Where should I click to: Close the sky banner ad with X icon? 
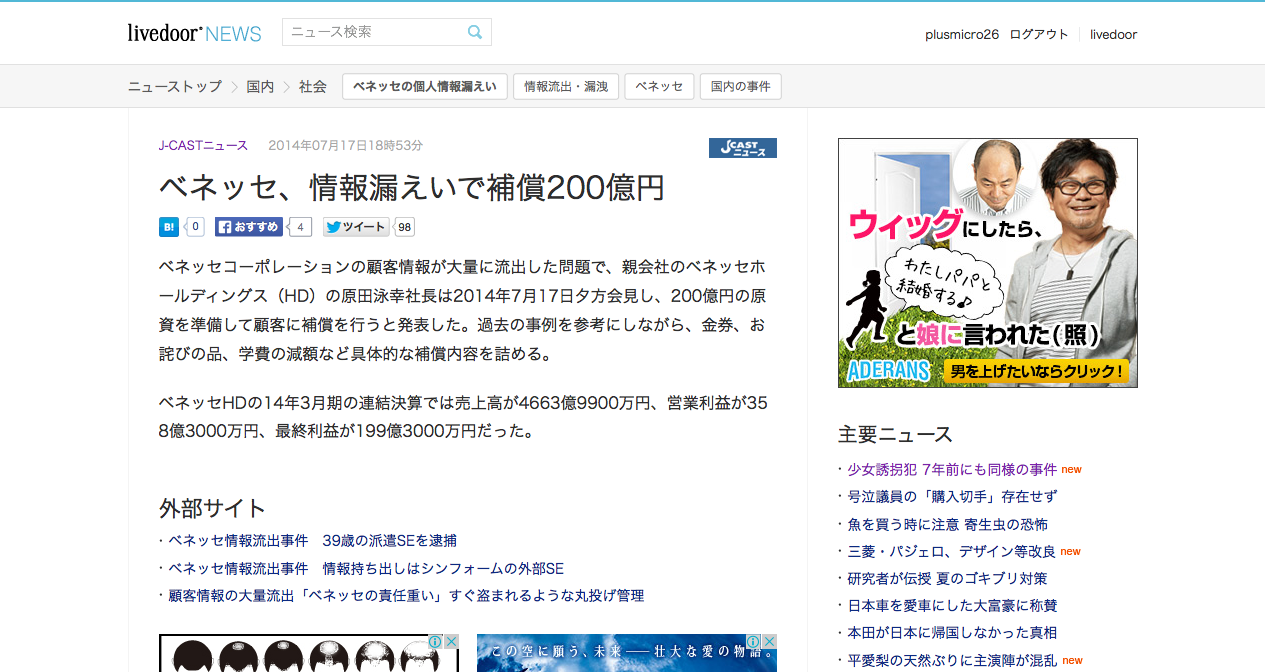(769, 641)
